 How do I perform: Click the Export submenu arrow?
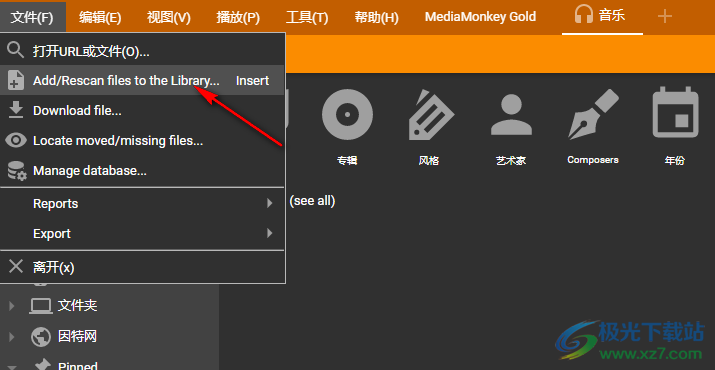point(270,233)
